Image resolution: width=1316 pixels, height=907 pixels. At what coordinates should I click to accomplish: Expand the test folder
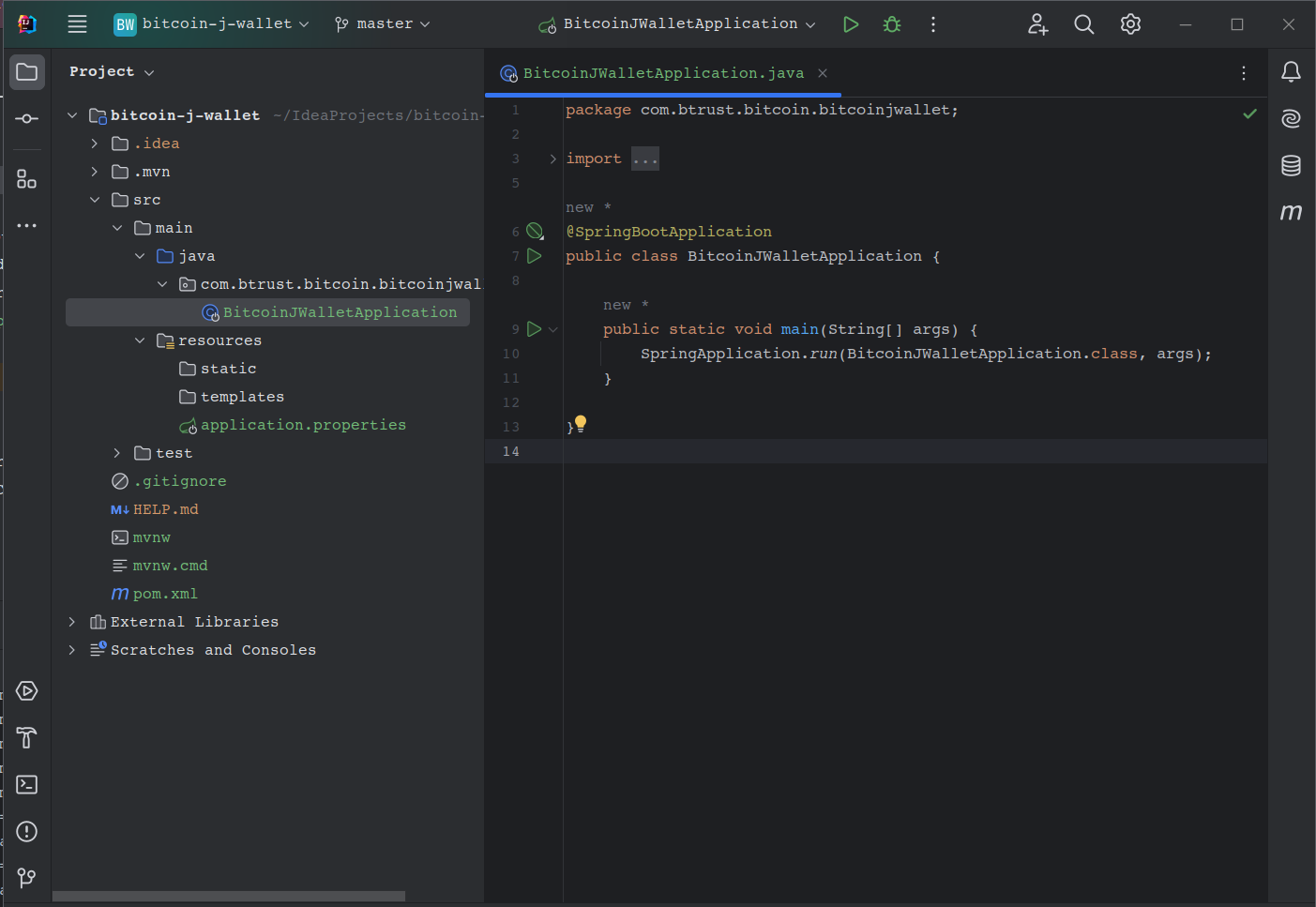(x=116, y=452)
